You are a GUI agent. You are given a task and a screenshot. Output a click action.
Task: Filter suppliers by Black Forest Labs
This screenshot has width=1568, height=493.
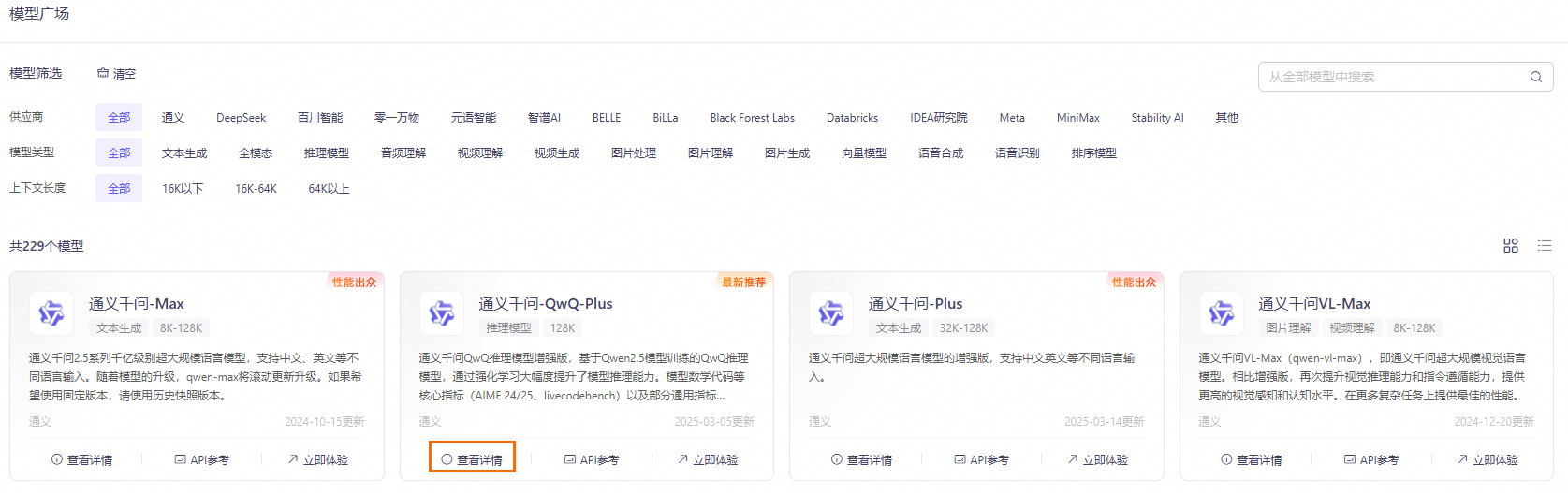pos(753,118)
